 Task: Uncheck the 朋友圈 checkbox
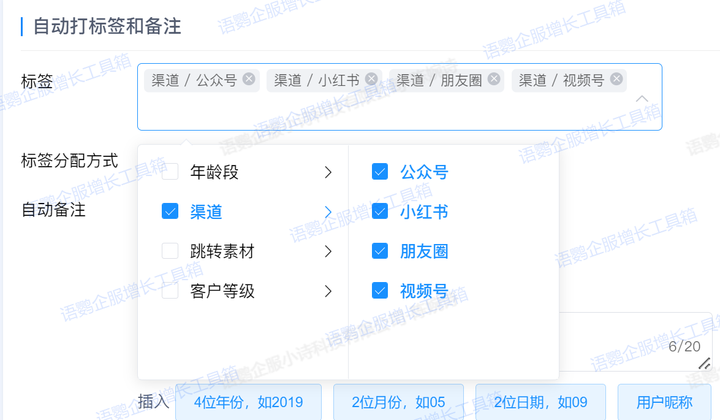coord(380,251)
